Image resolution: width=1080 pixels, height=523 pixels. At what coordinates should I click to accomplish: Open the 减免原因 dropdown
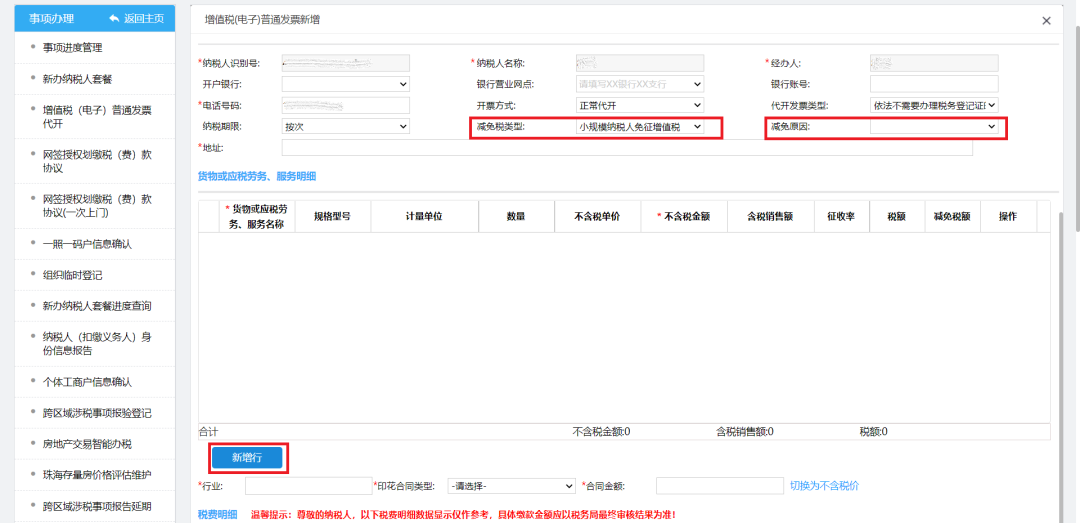click(x=934, y=127)
